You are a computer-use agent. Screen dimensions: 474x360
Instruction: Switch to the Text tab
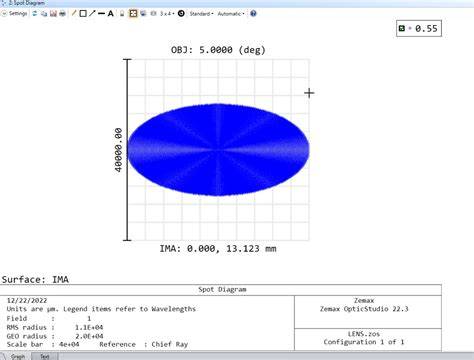click(45, 357)
